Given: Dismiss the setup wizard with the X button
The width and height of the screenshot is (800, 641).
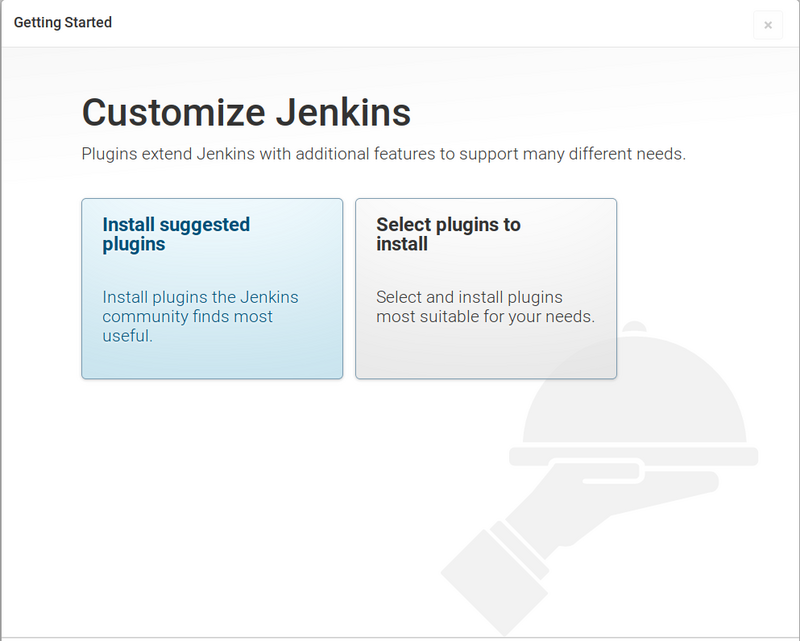Looking at the screenshot, I should (768, 25).
